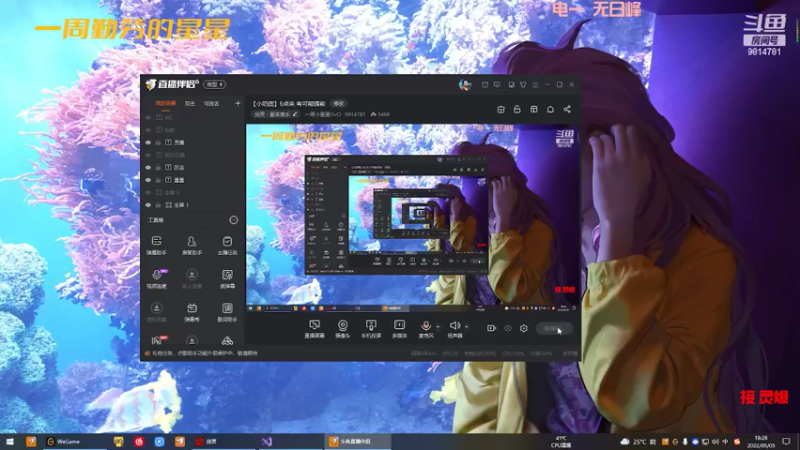Click the modify button beside stream title

[339, 104]
